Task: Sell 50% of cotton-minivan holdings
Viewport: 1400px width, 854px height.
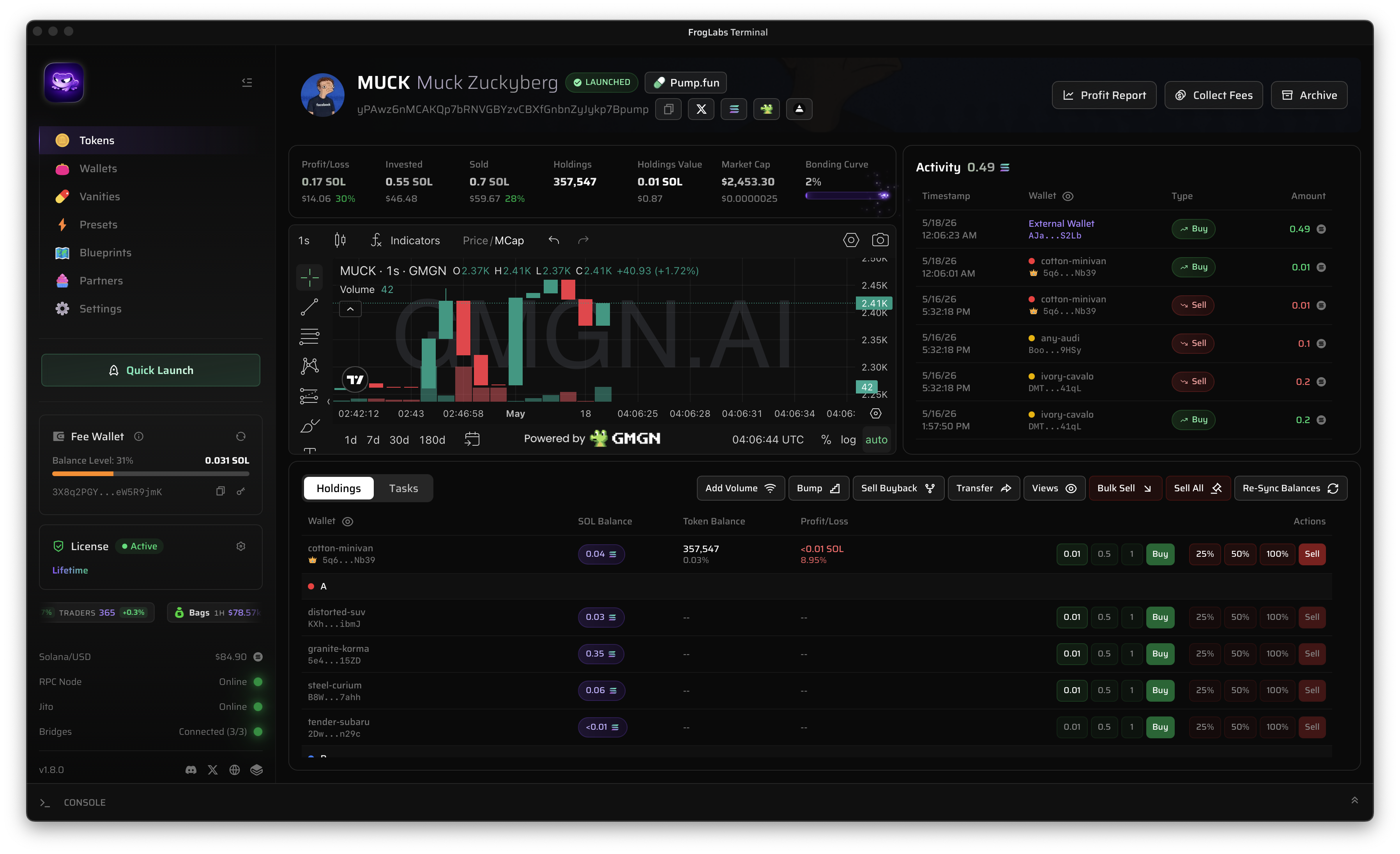Action: click(1240, 554)
